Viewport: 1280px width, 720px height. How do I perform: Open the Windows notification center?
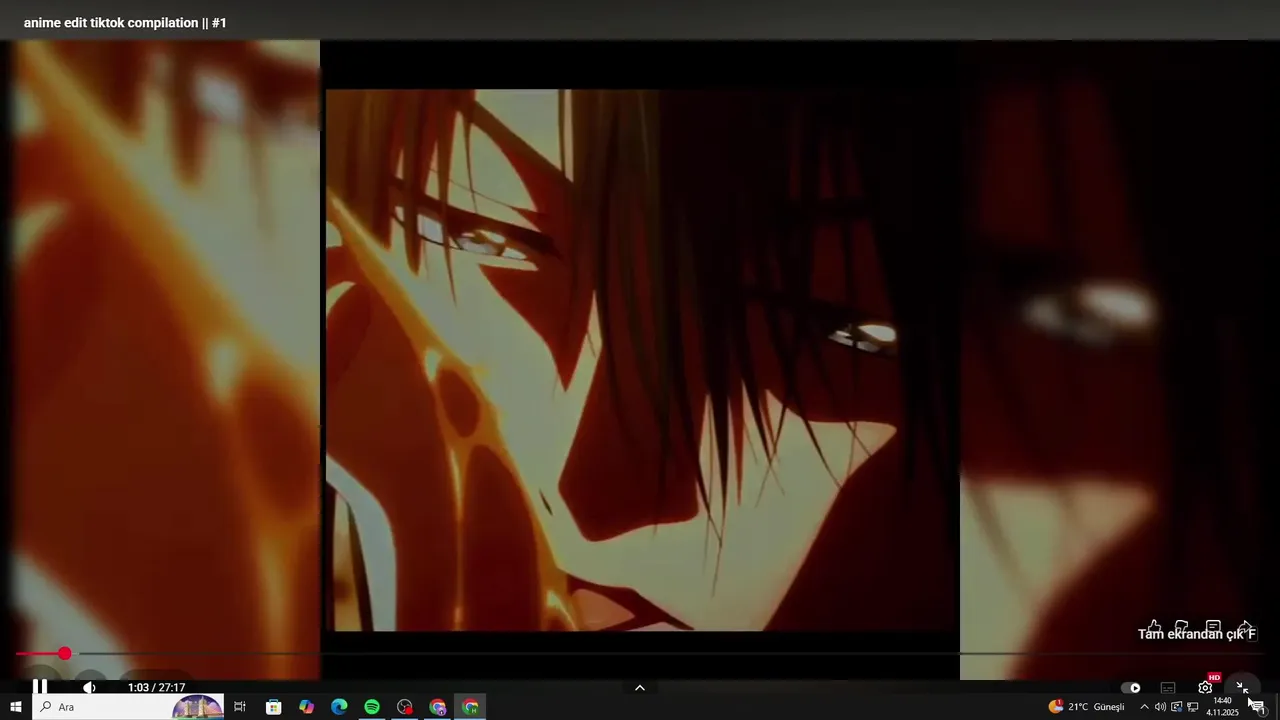[1258, 707]
